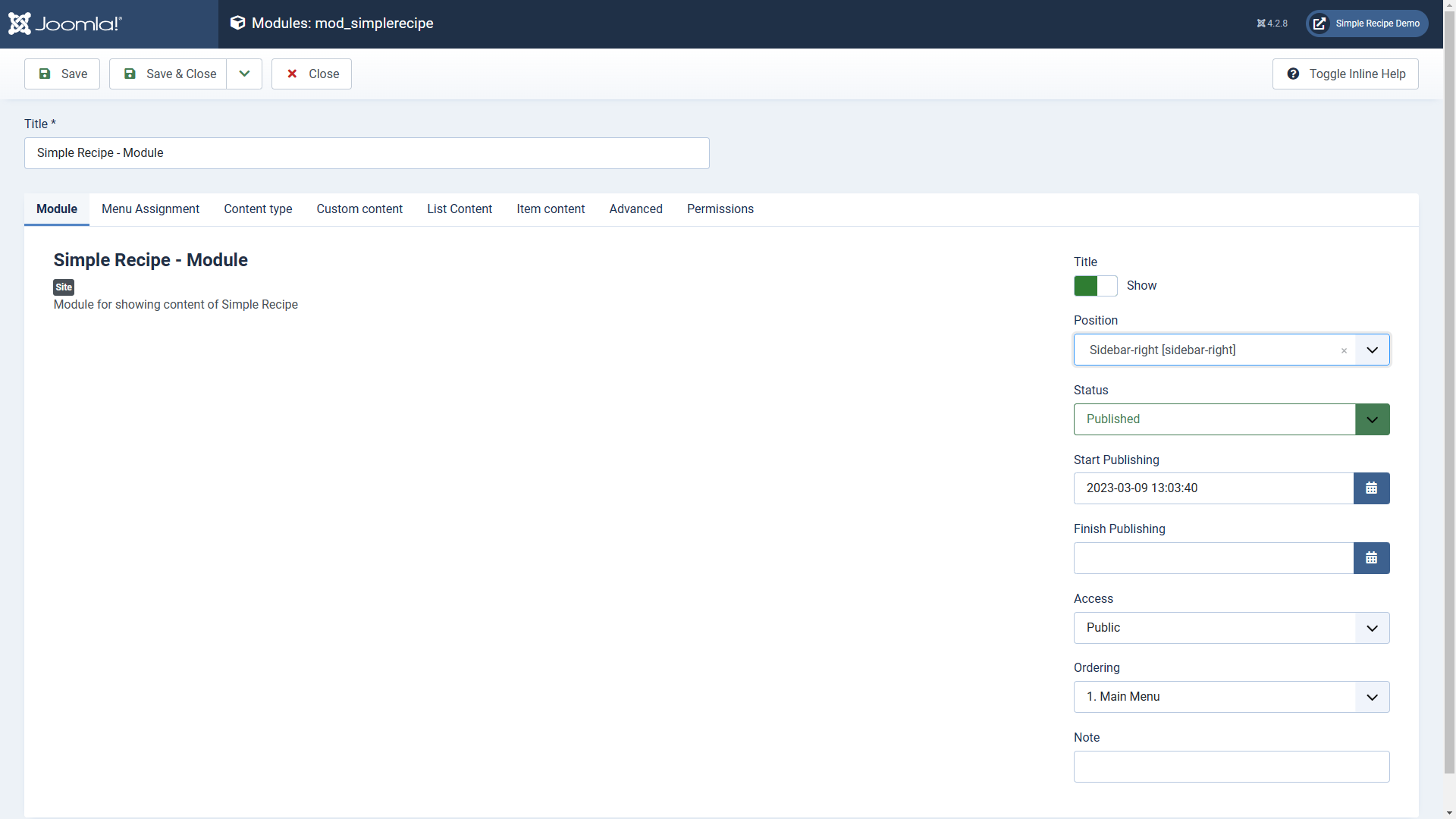Click the modules cube icon in header
Image resolution: width=1456 pixels, height=819 pixels.
[x=237, y=23]
